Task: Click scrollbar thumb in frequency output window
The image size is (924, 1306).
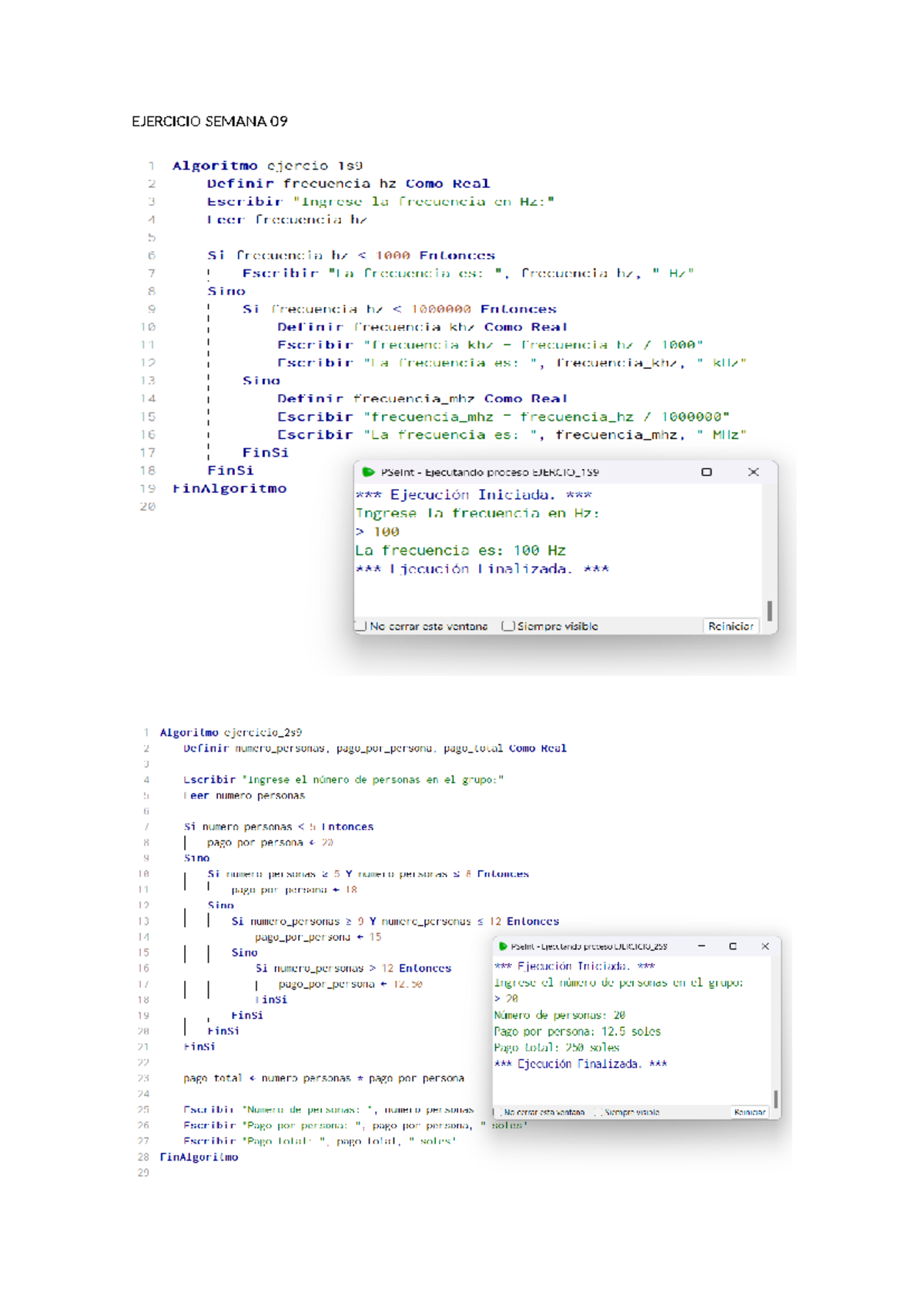Action: pyautogui.click(x=769, y=610)
